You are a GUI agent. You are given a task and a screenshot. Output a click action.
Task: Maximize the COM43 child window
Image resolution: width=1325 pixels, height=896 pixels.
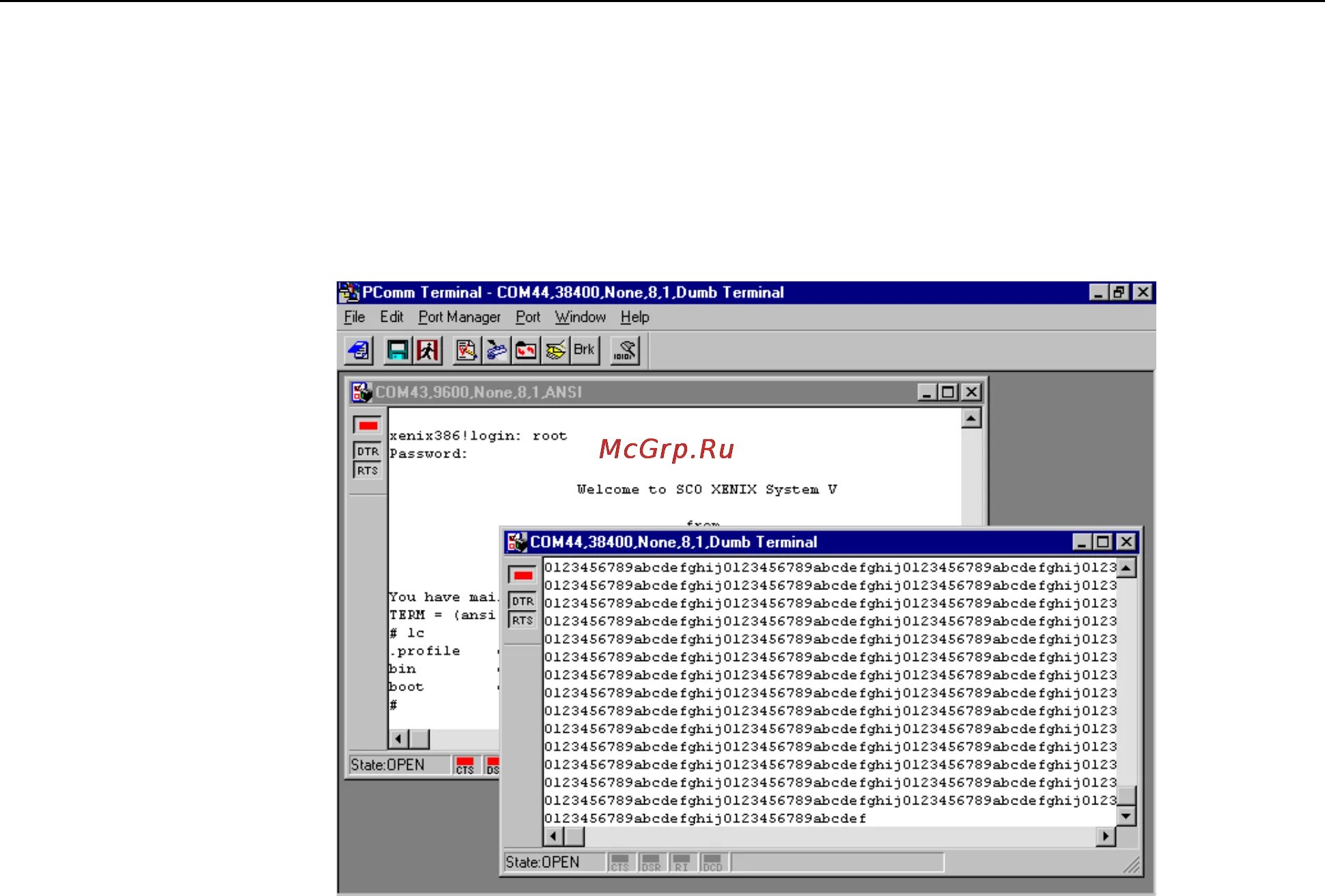click(x=947, y=392)
